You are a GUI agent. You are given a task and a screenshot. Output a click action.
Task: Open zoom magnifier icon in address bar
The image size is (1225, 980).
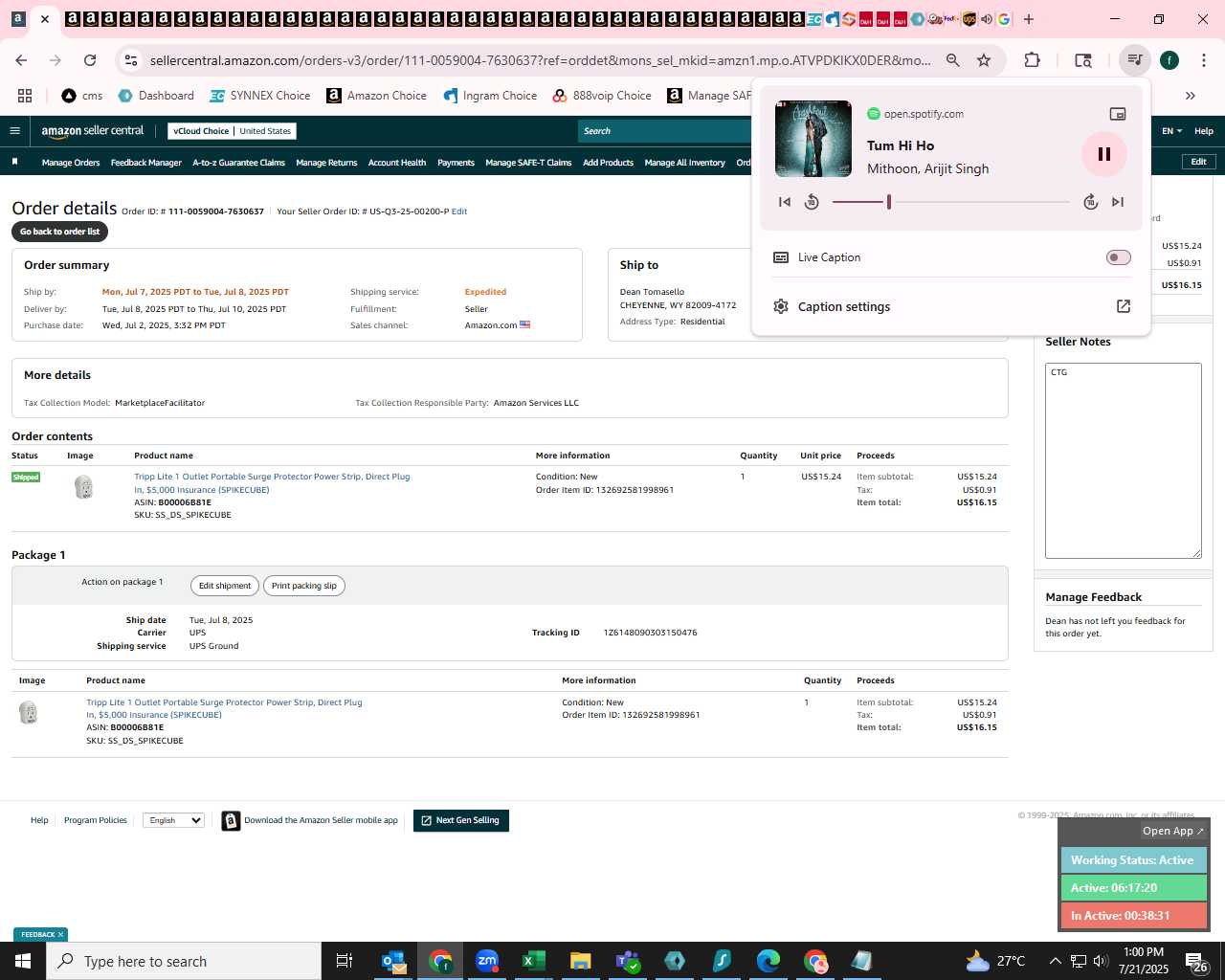[x=953, y=60]
